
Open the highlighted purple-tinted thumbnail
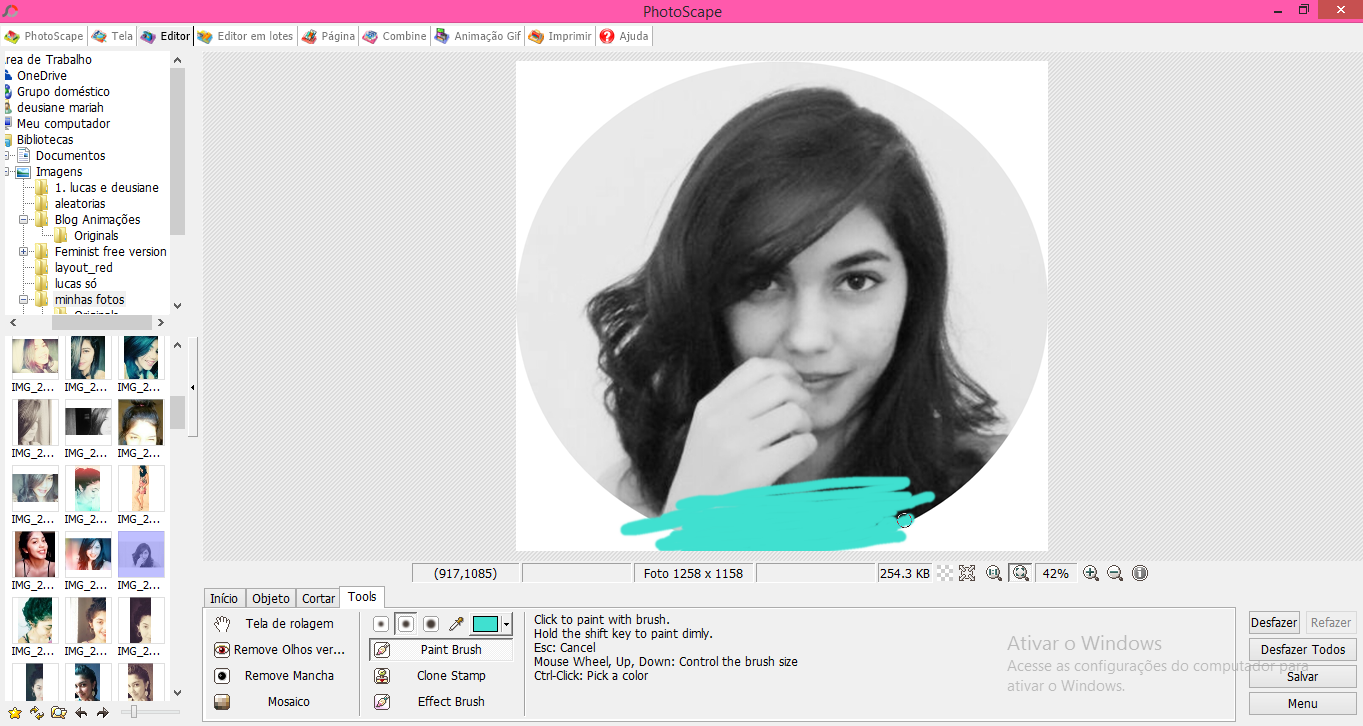[x=141, y=554]
